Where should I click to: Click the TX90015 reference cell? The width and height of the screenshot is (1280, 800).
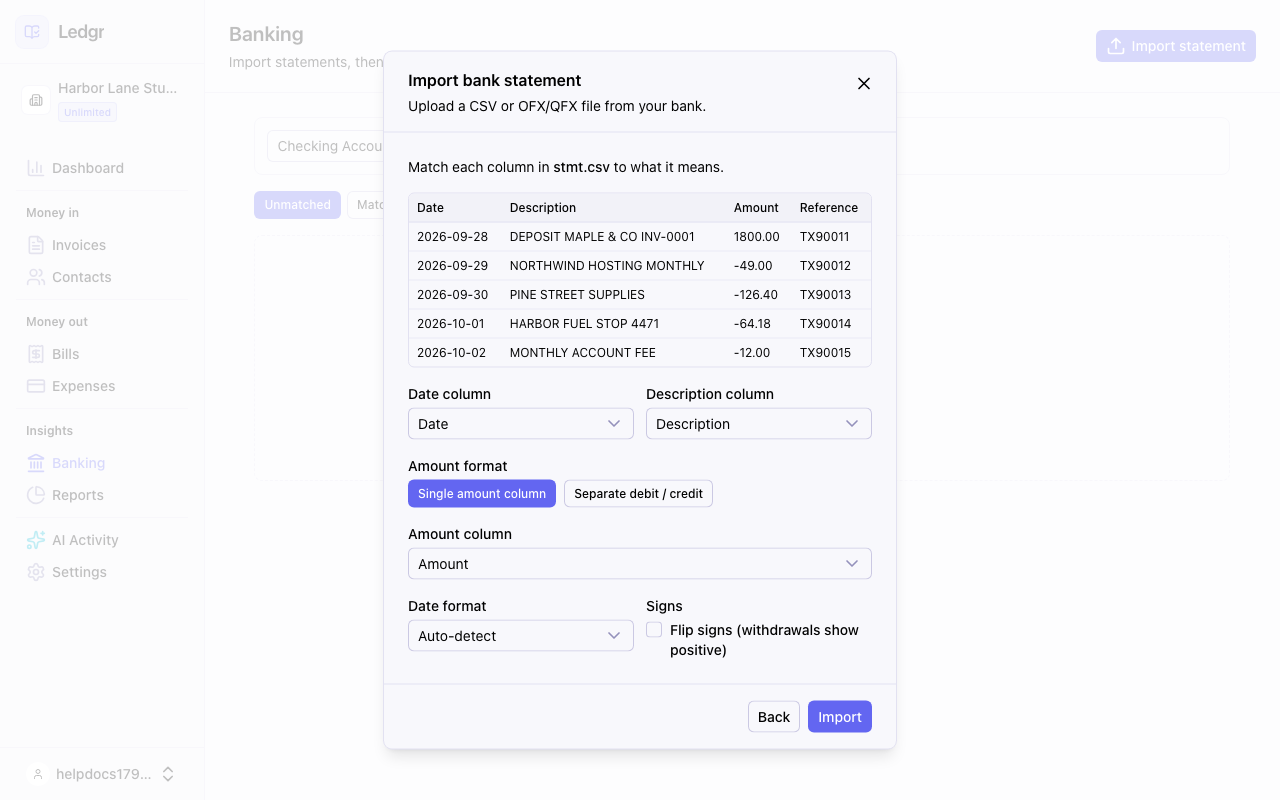pos(825,353)
